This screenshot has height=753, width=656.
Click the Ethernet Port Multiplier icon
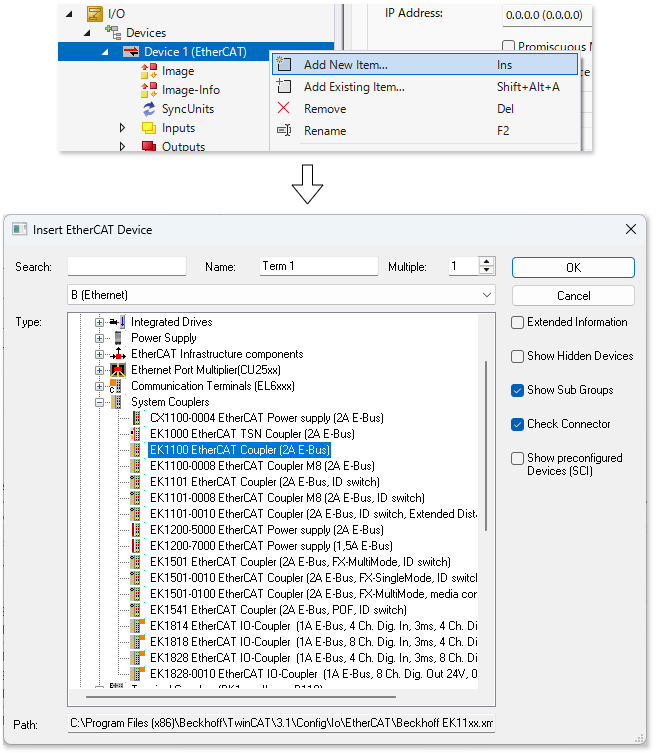[120, 370]
